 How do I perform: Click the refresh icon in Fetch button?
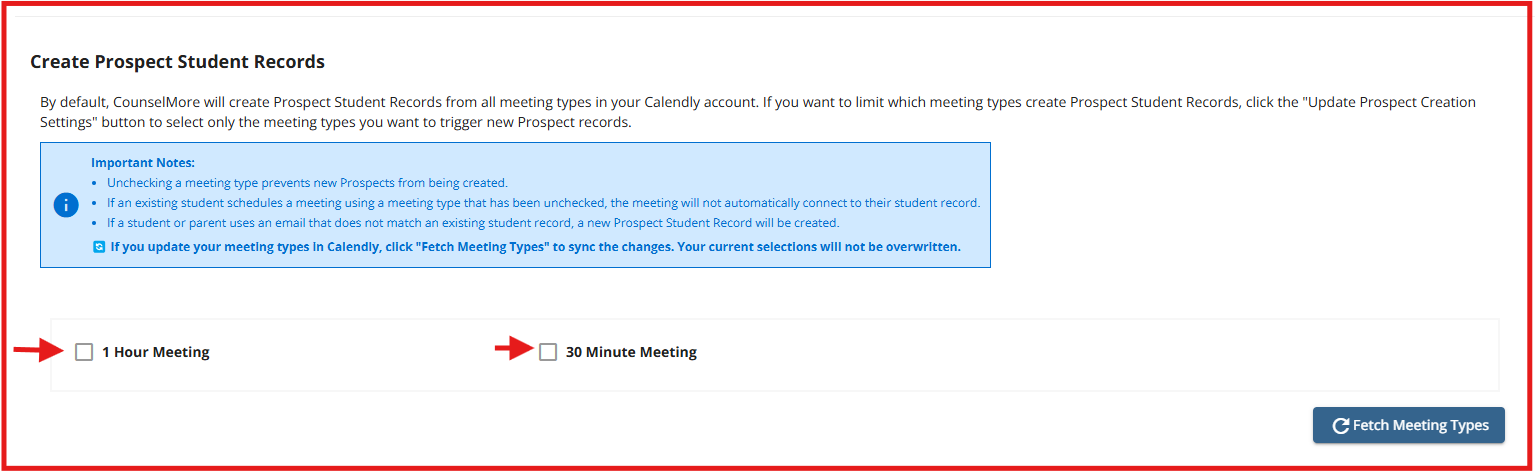click(1340, 426)
